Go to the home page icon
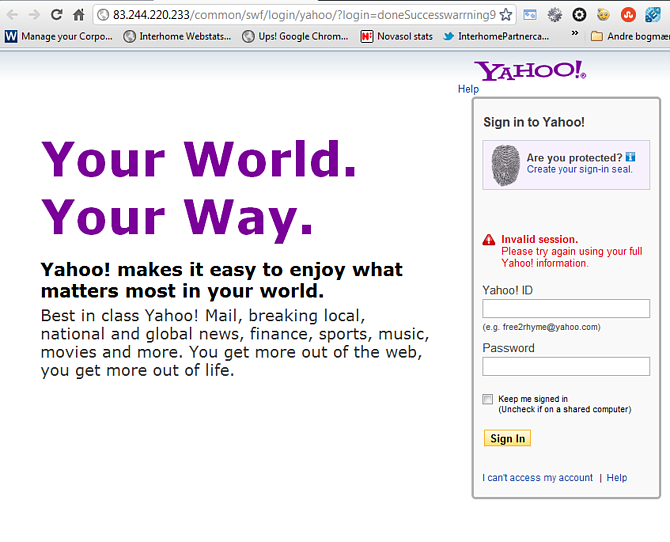 click(79, 15)
